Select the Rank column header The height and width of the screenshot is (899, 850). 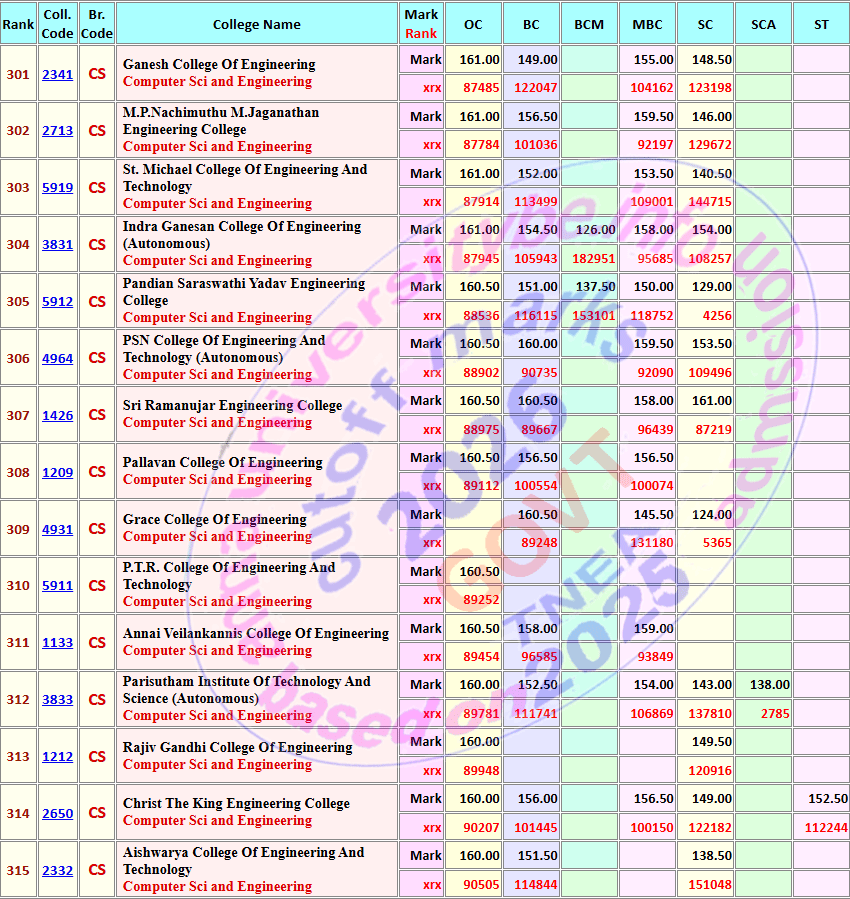18,24
